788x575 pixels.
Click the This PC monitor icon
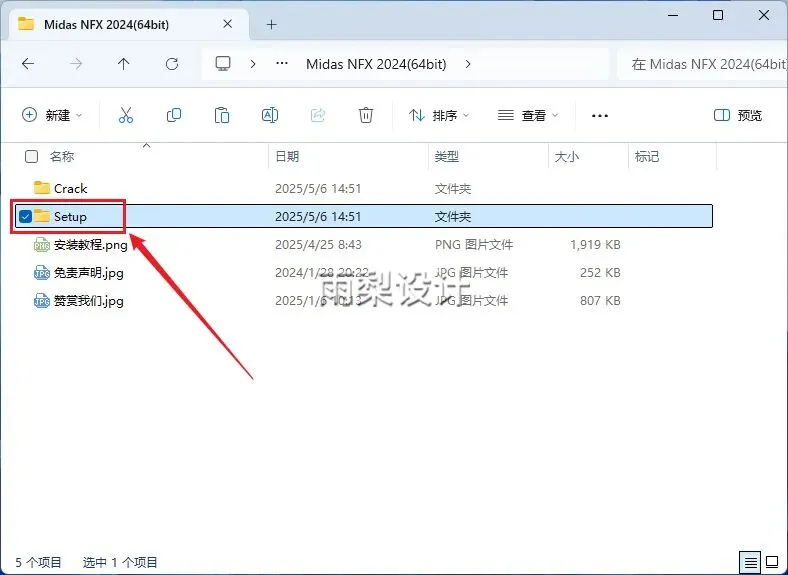pyautogui.click(x=223, y=64)
